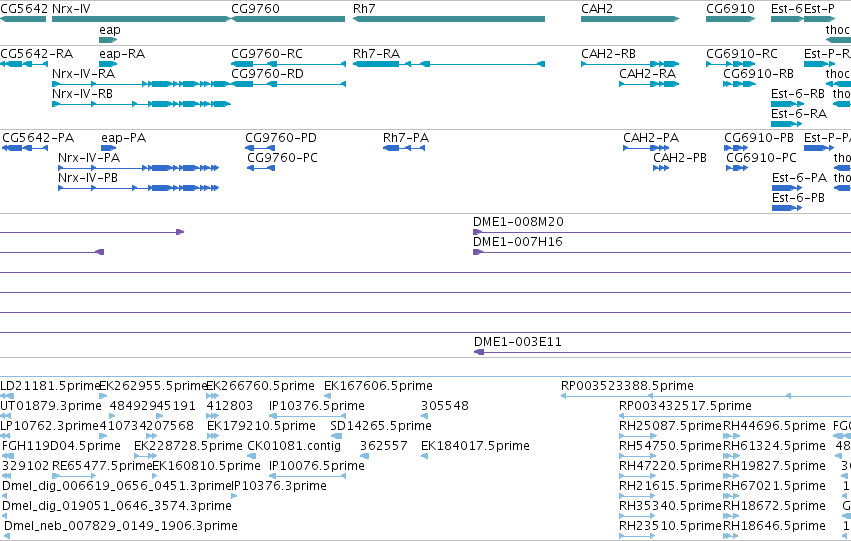Select EST SD14265.5prime
Image resolution: width=851 pixels, height=541 pixels.
[x=381, y=426]
